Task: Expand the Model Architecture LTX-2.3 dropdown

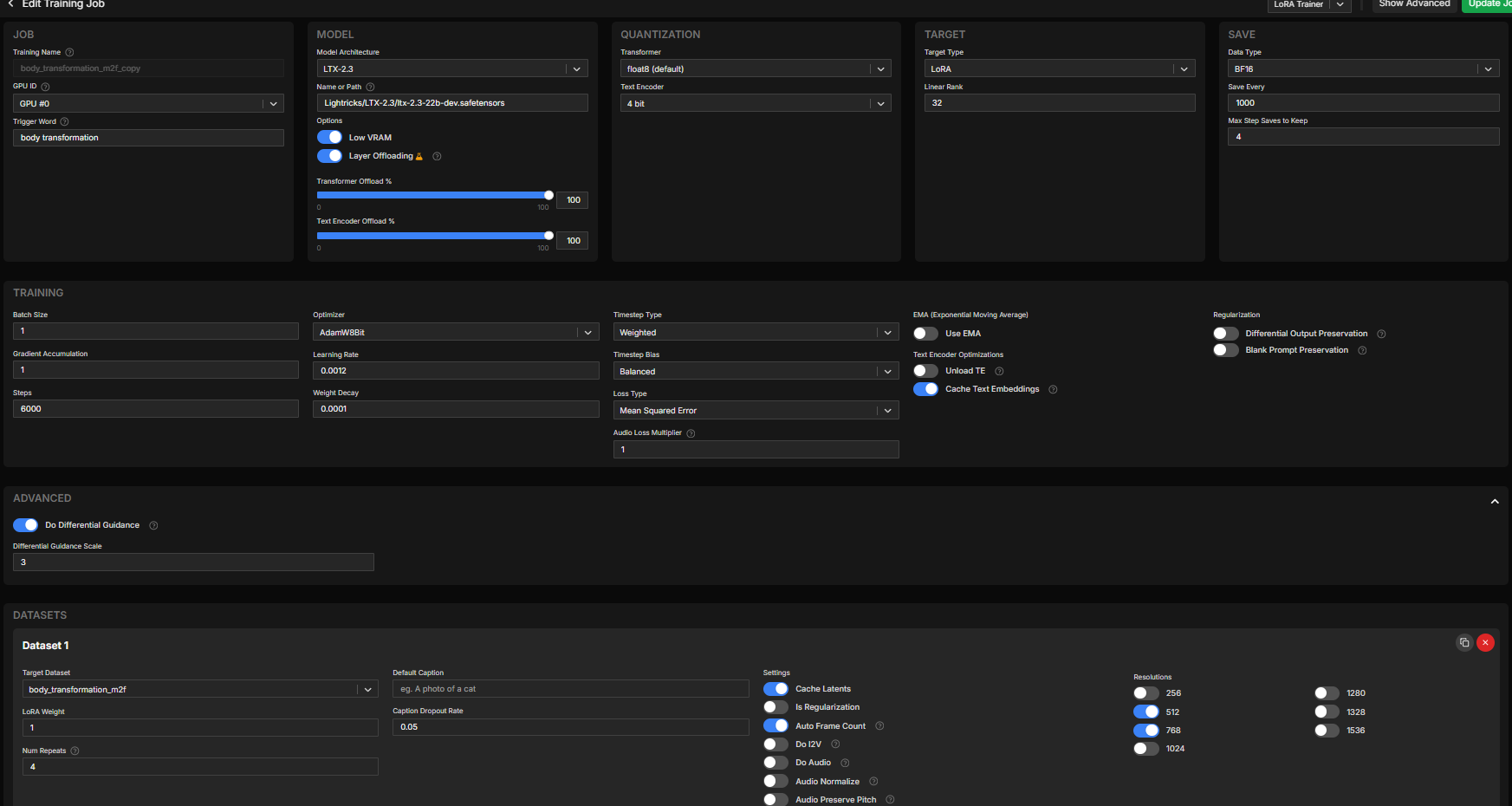Action: (451, 69)
